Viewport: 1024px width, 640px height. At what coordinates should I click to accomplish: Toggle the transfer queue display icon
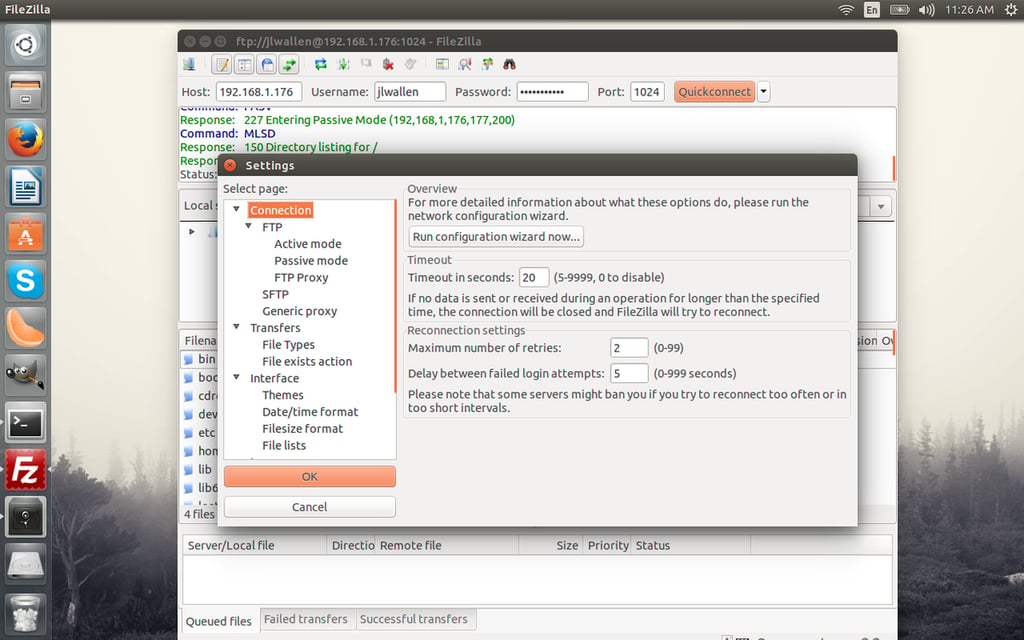(x=289, y=64)
